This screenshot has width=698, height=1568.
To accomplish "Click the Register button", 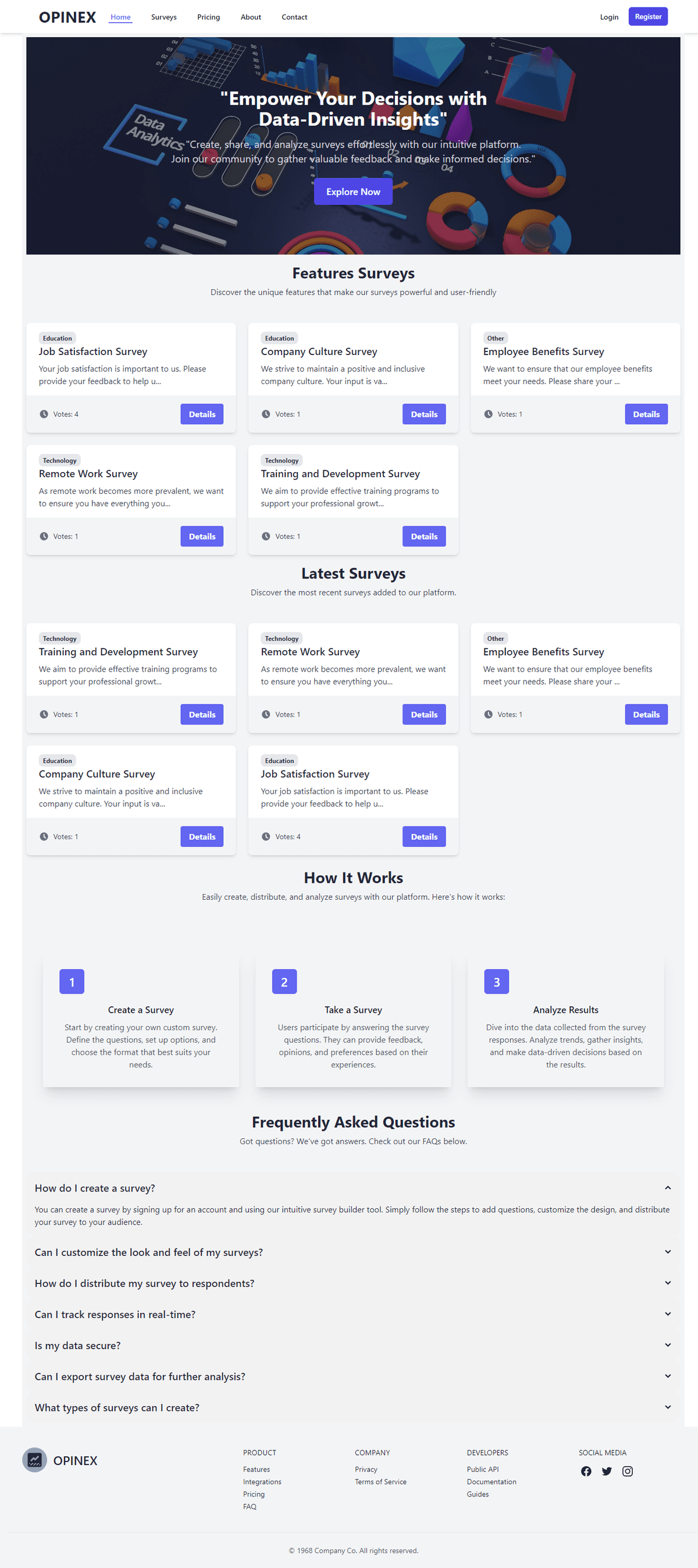I will click(647, 16).
